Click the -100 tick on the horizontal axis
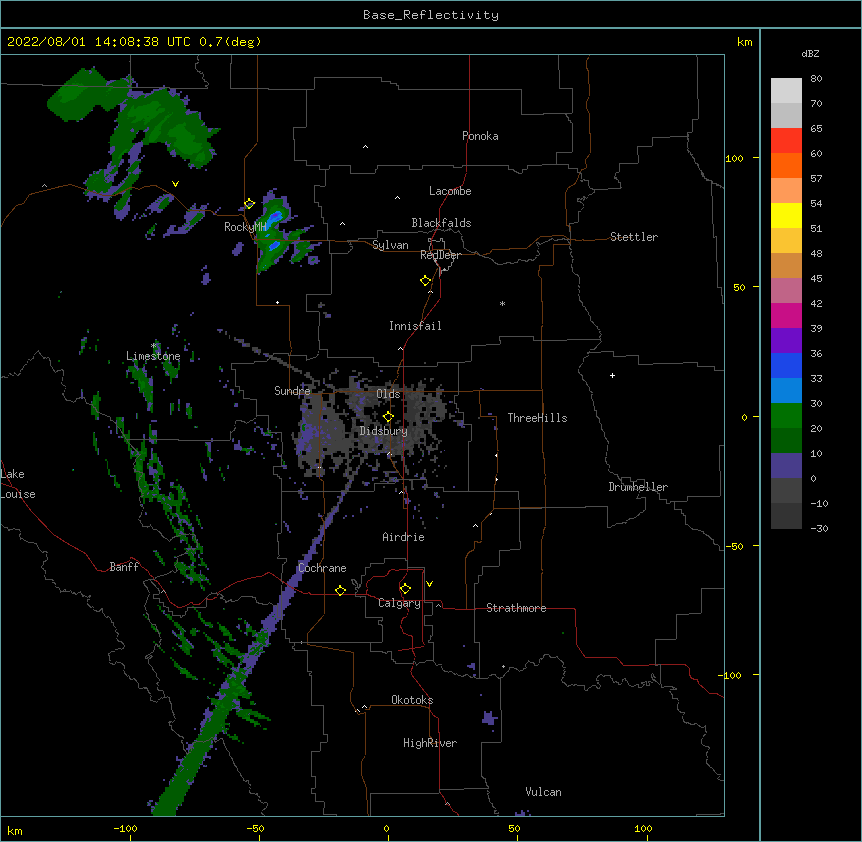This screenshot has width=862, height=842. point(125,828)
